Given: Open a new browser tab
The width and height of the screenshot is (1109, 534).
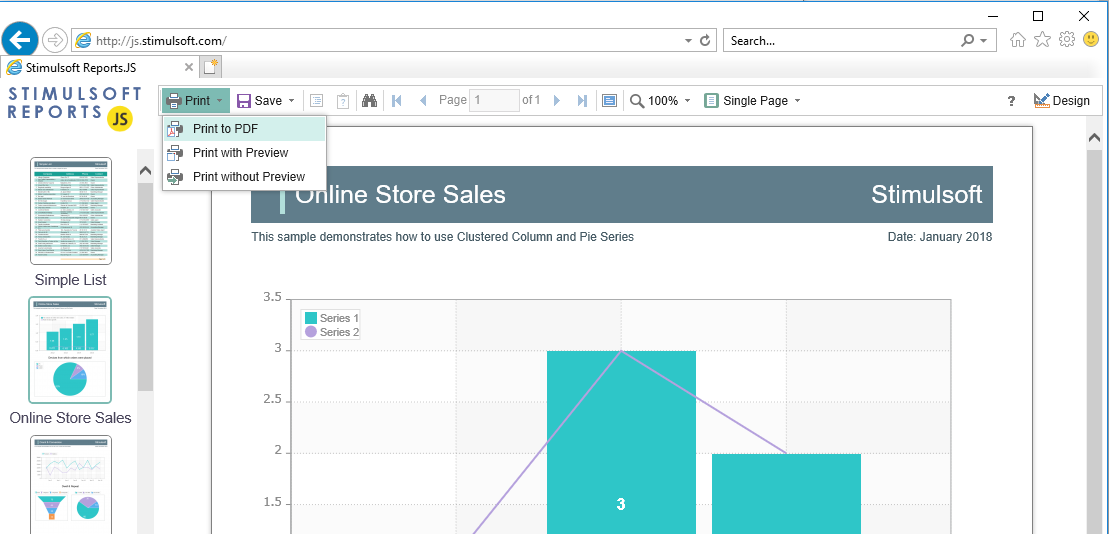Looking at the screenshot, I should tap(211, 67).
